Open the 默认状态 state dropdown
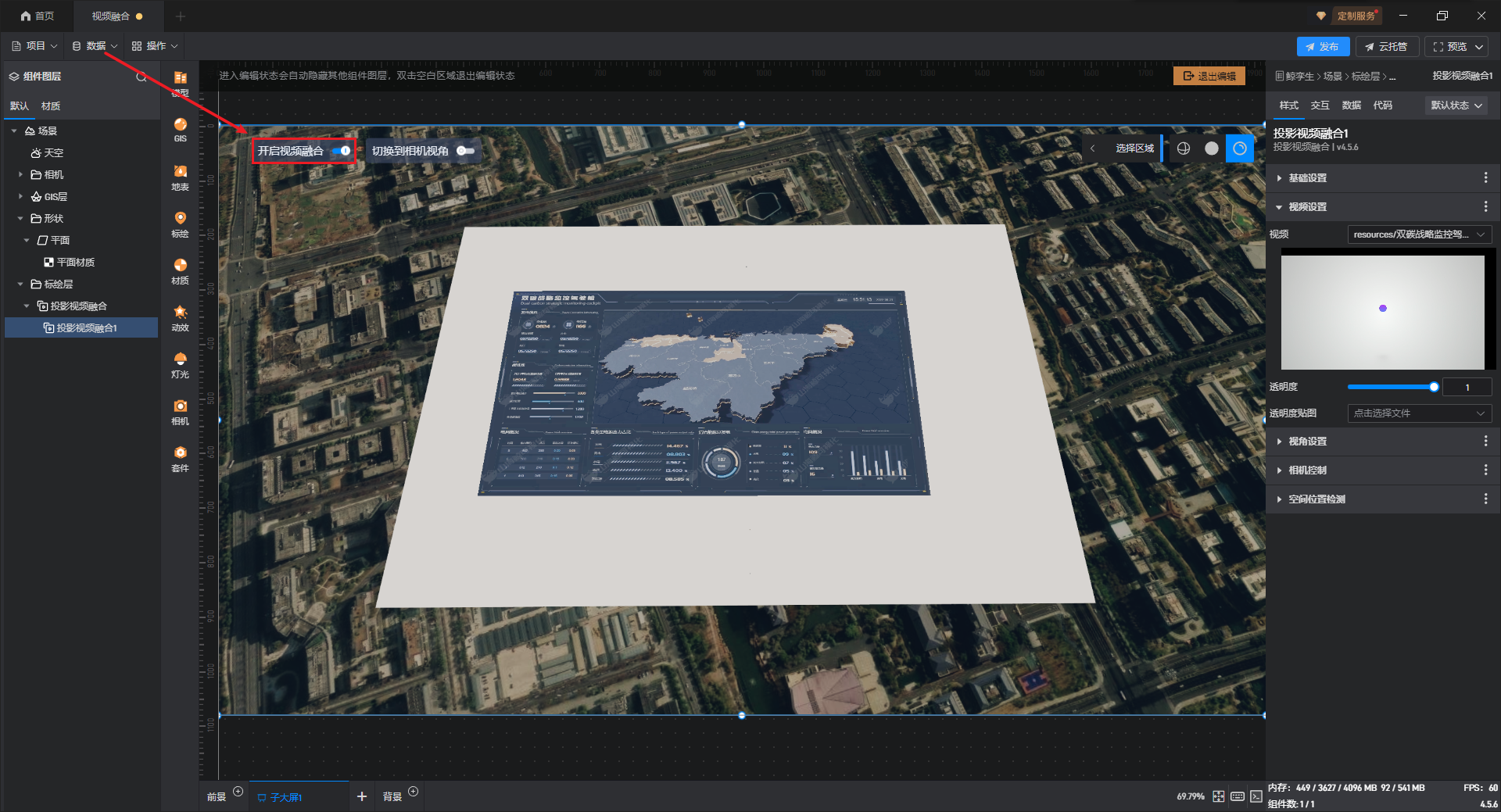The height and width of the screenshot is (812, 1501). tap(1456, 106)
